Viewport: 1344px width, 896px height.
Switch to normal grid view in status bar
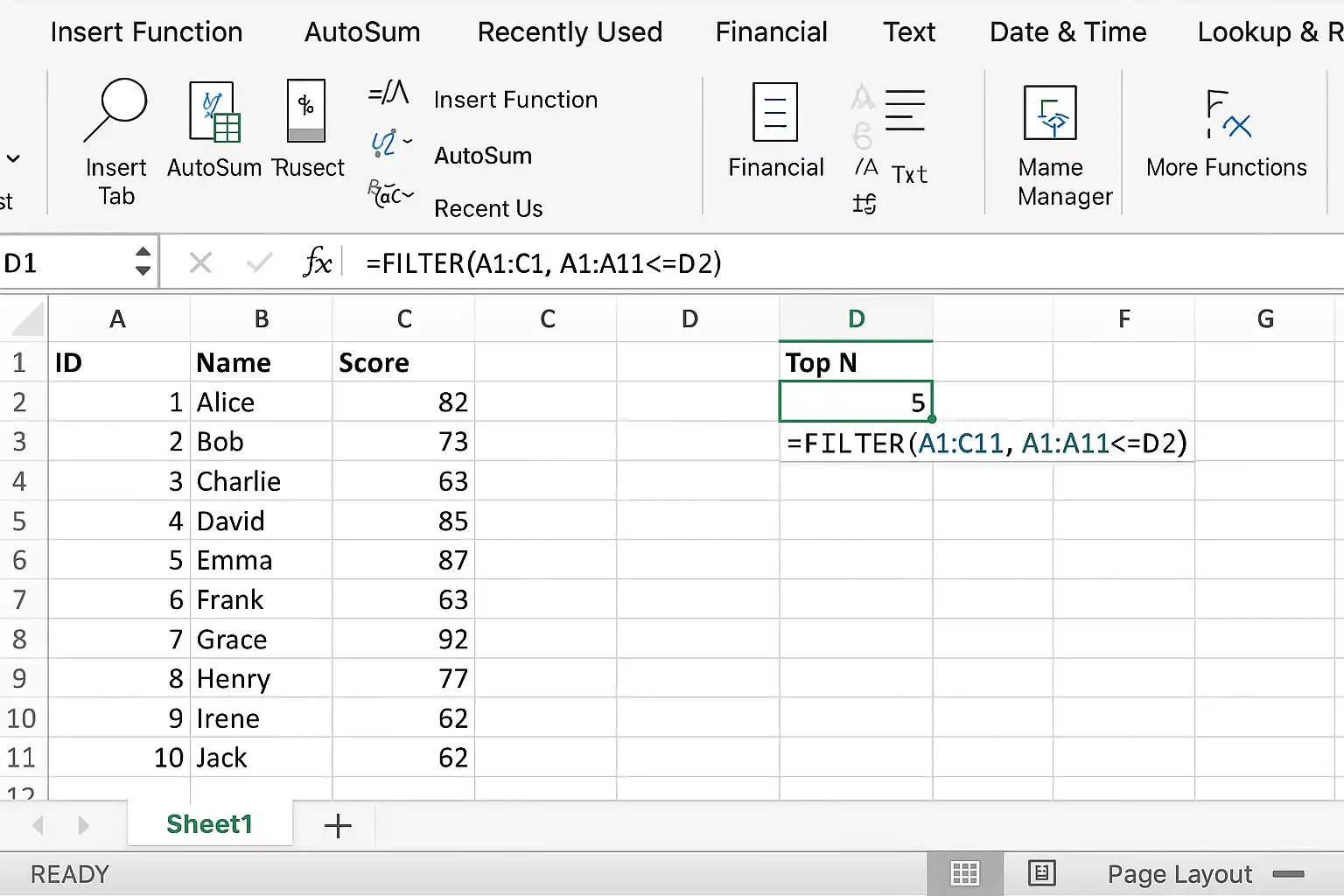pyautogui.click(x=965, y=873)
